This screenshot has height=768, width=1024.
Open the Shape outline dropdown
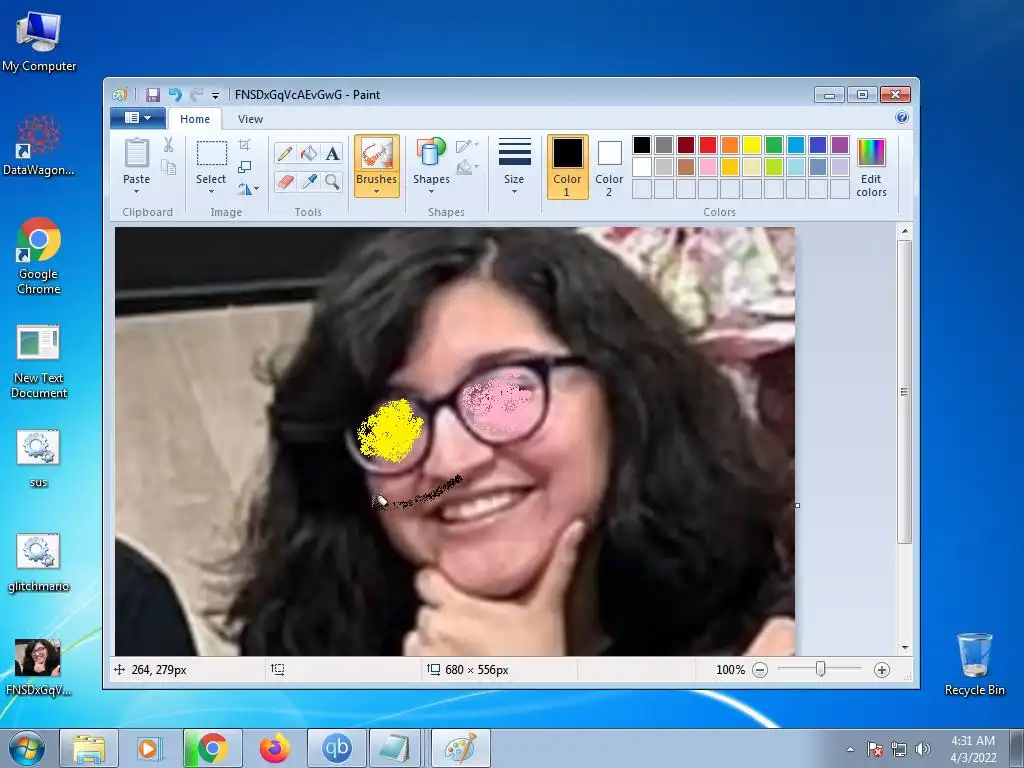click(467, 145)
